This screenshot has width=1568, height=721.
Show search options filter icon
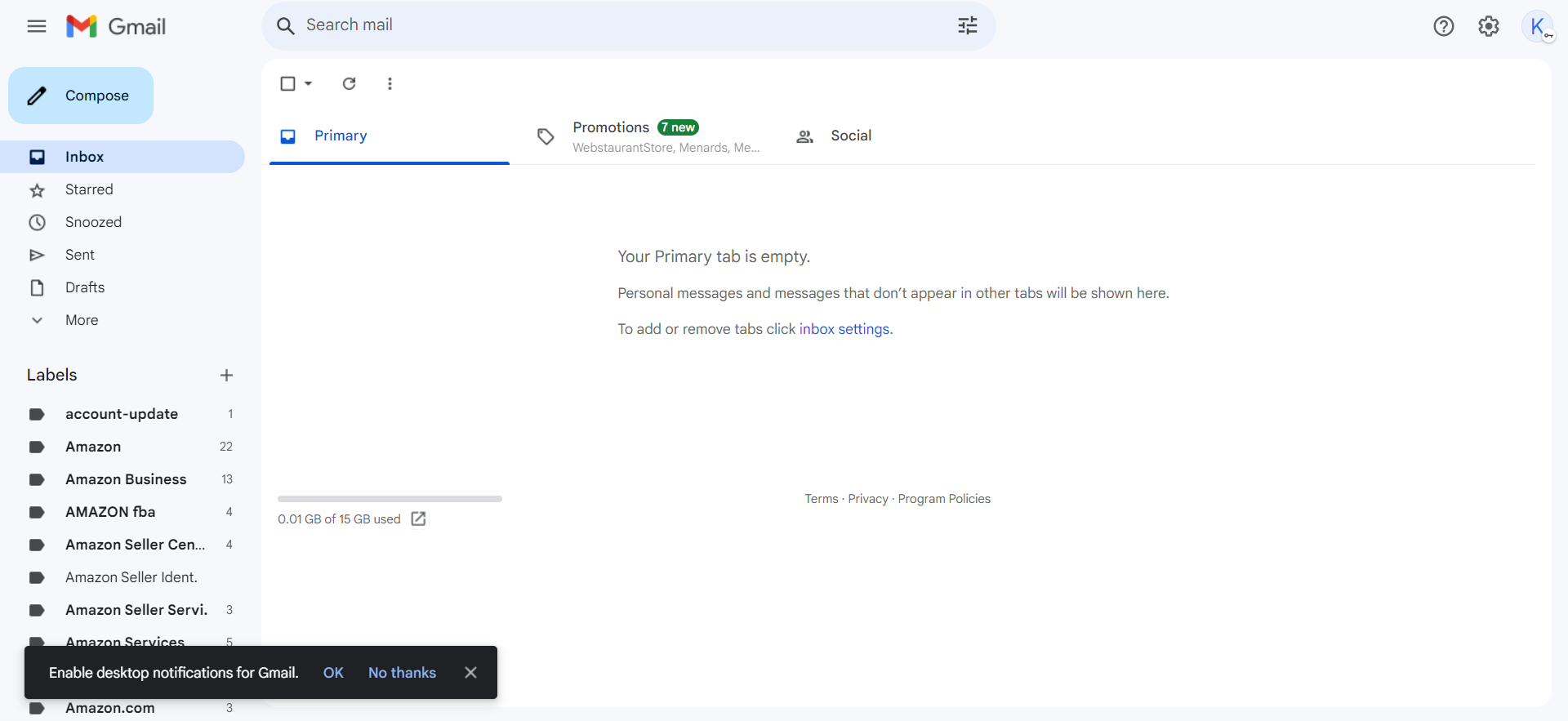[968, 26]
